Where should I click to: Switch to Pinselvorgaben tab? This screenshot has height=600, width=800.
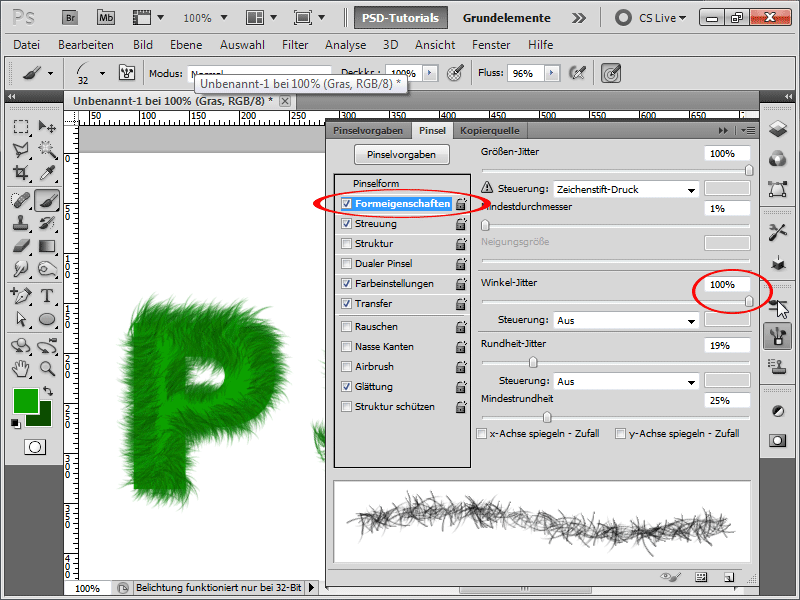pos(368,131)
